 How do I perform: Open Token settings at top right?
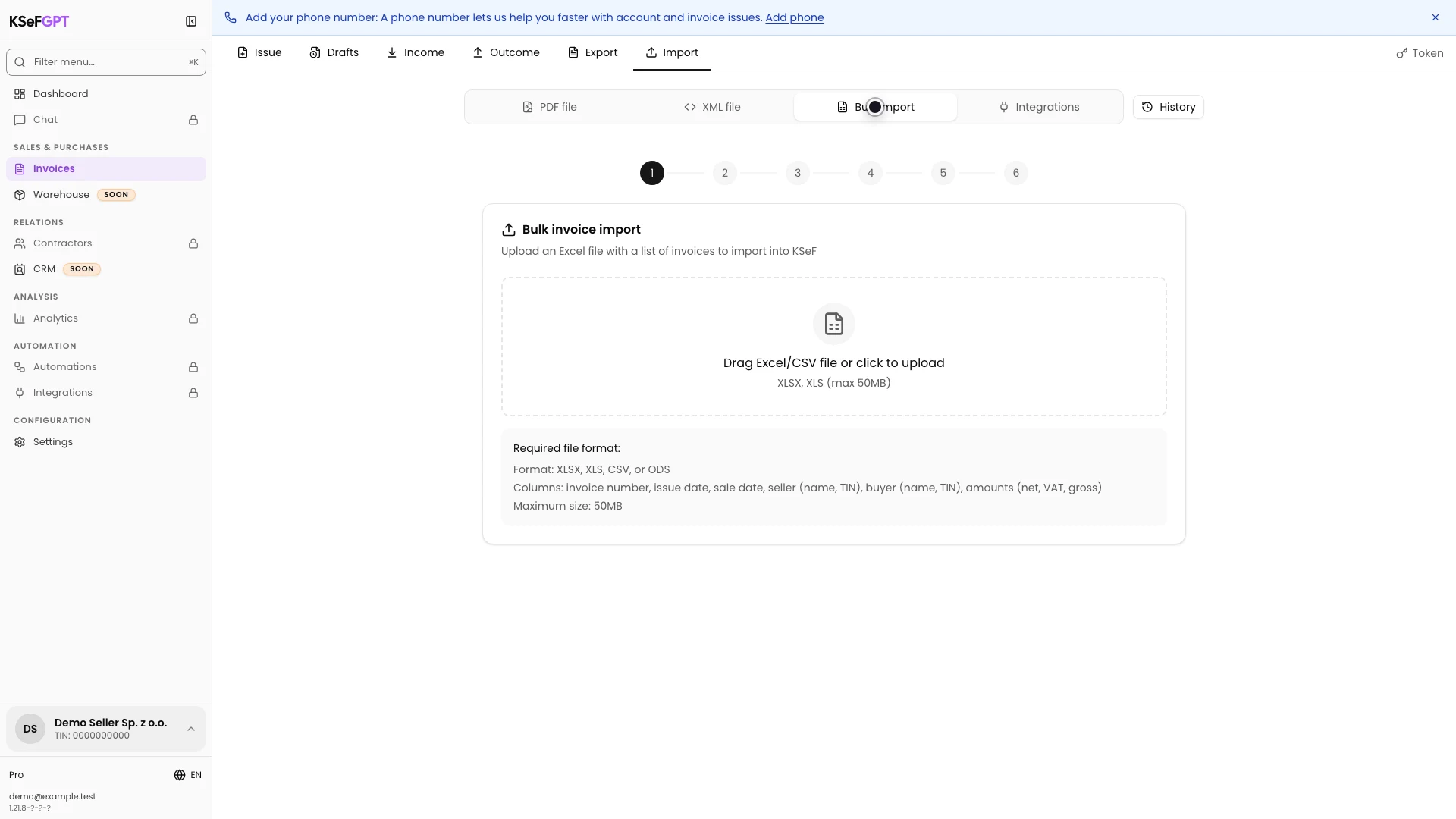[x=1420, y=53]
